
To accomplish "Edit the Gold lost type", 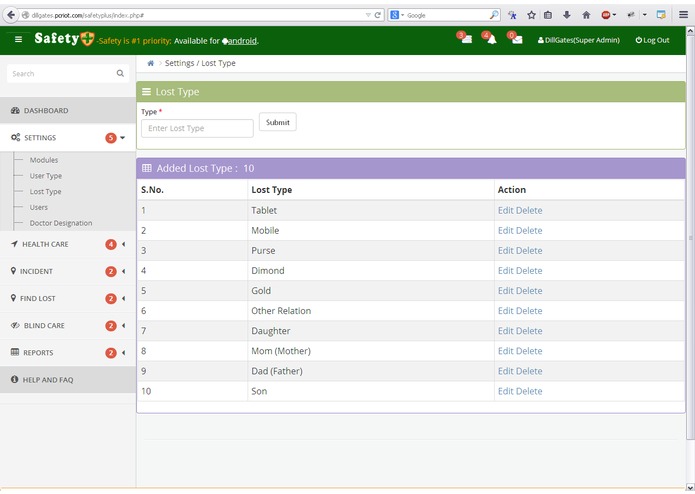I will pyautogui.click(x=506, y=291).
